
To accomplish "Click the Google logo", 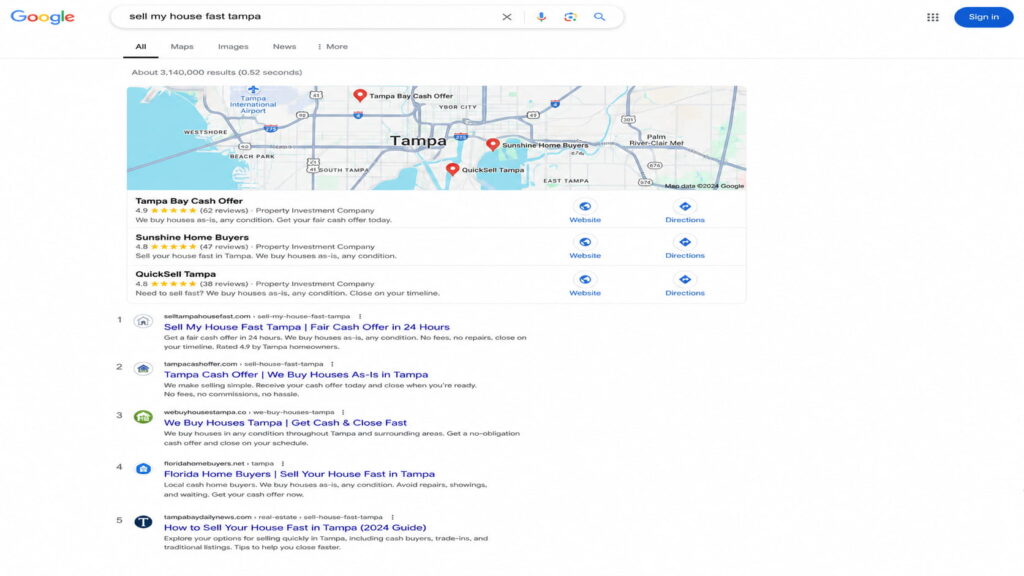I will [x=42, y=17].
